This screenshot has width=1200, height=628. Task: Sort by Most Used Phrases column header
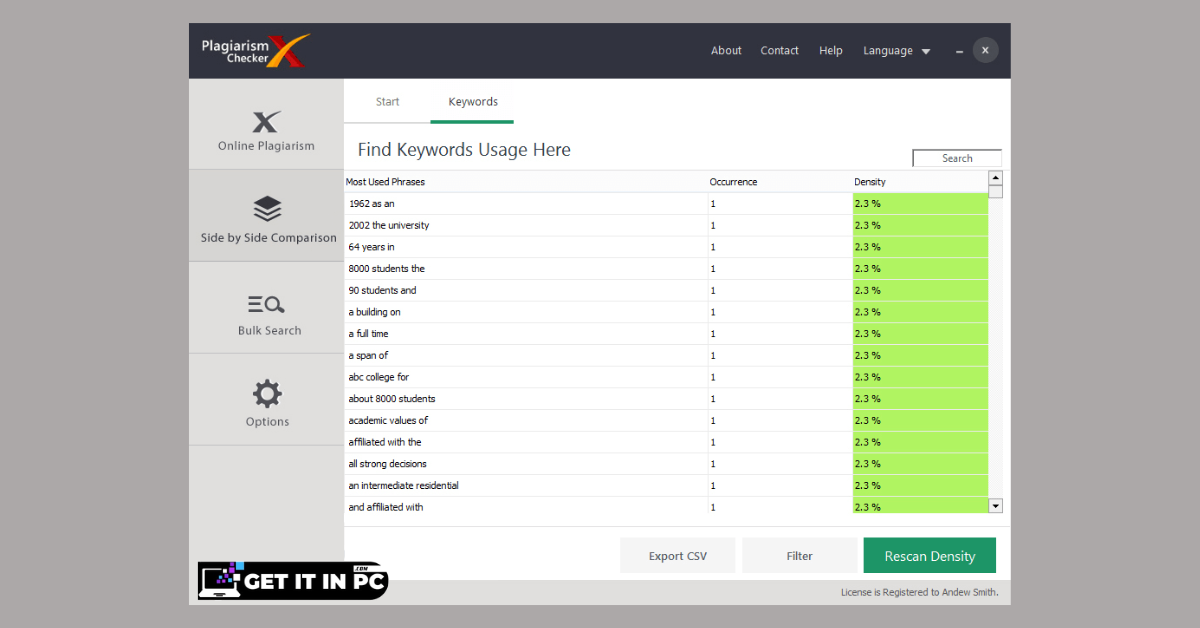tap(385, 182)
